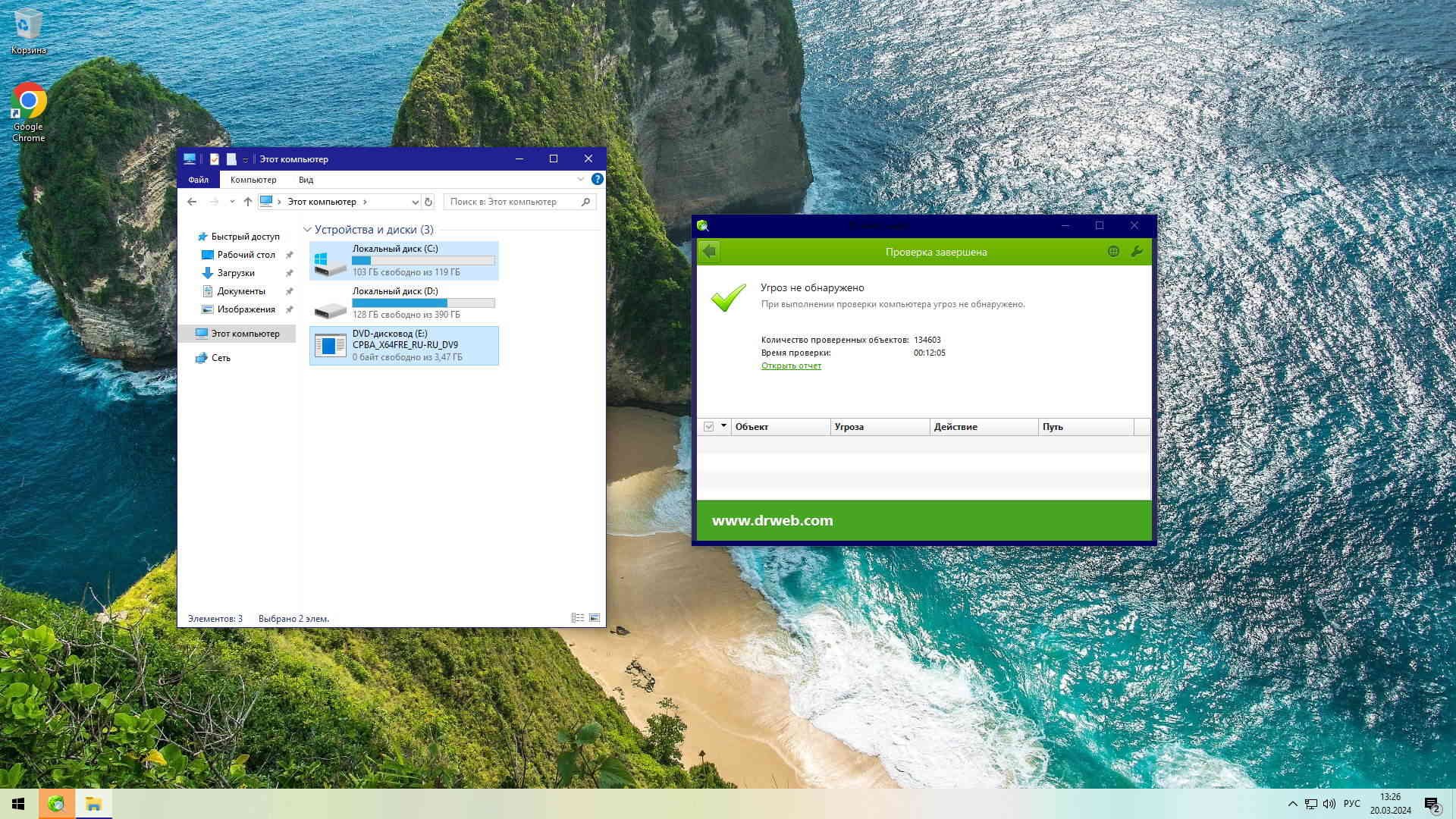Open Dr.Web settings wrench icon

point(1136,252)
